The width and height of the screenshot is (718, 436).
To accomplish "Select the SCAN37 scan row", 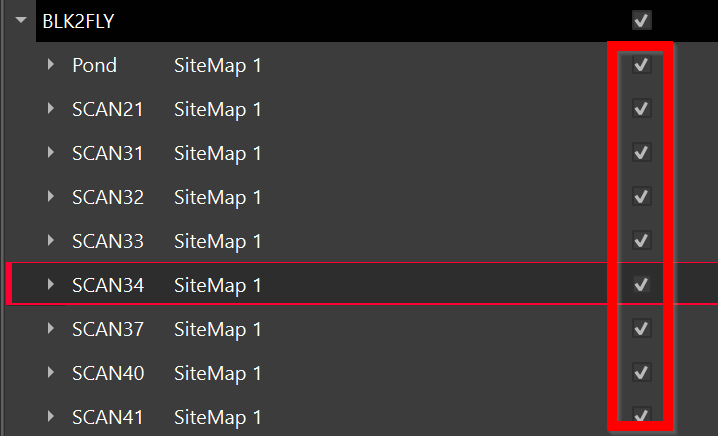I will 107,330.
